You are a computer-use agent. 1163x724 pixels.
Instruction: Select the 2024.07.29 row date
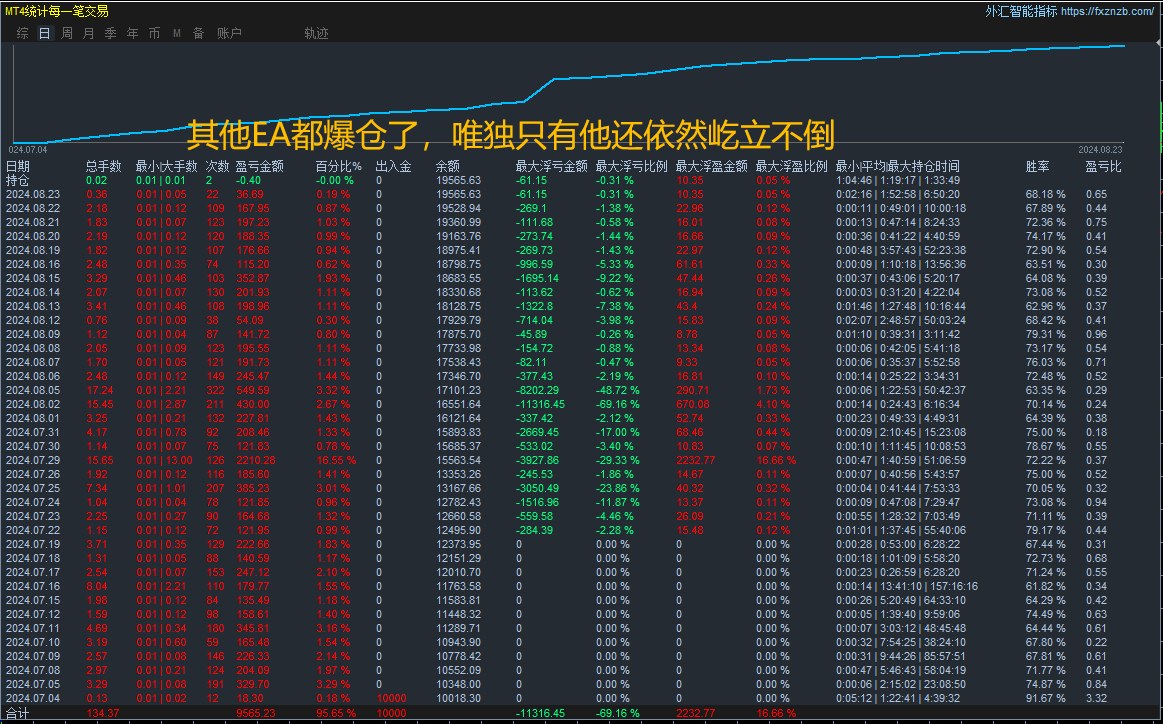click(33, 460)
